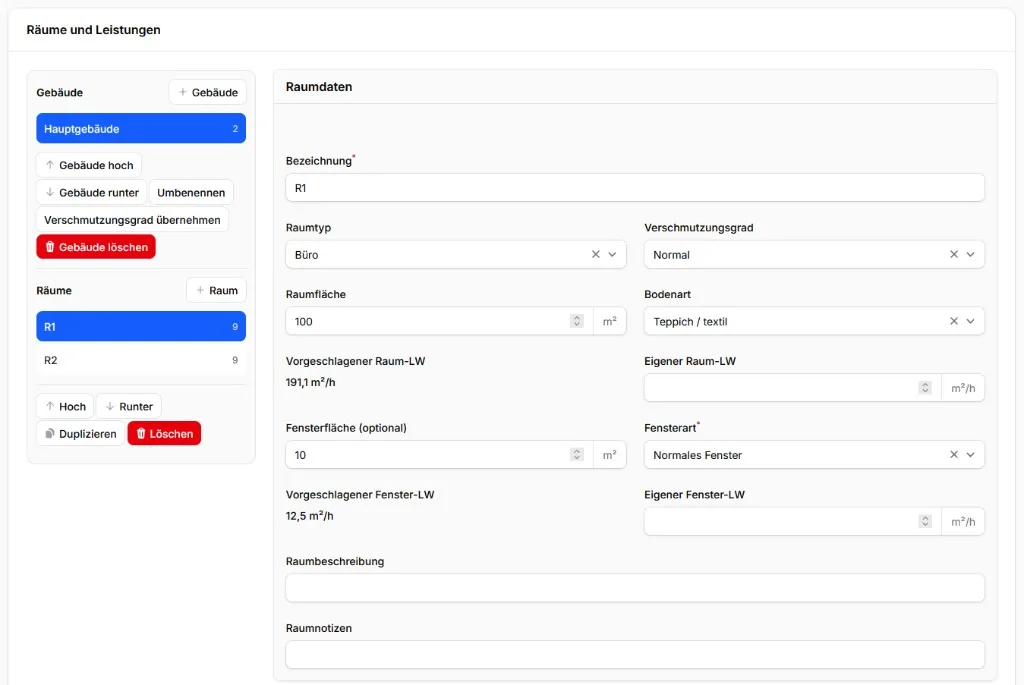Select the Hauptgebäude building entry
This screenshot has width=1024, height=685.
(141, 129)
